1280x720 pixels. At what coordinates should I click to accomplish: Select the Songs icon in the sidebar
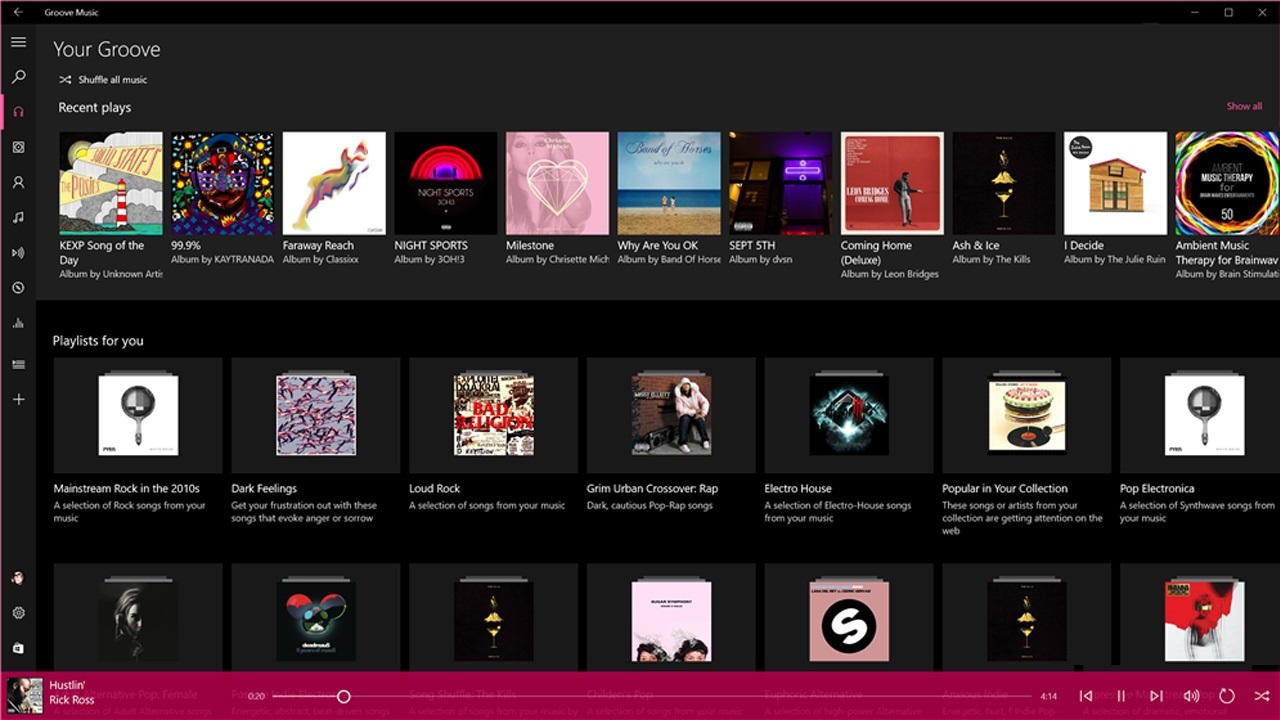click(18, 217)
